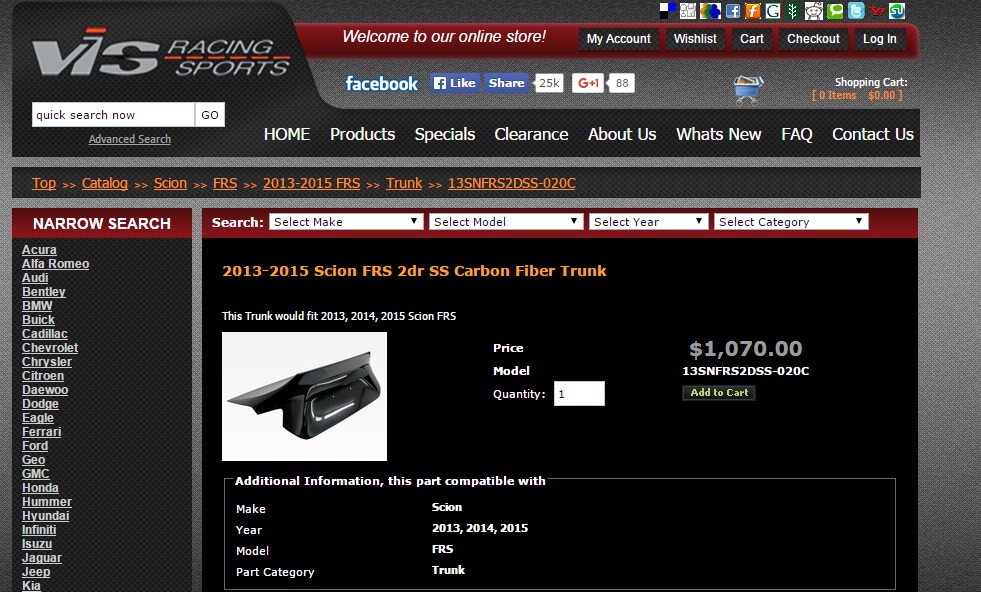Viewport: 981px width, 592px height.
Task: Click the Checkout button
Action: [813, 39]
